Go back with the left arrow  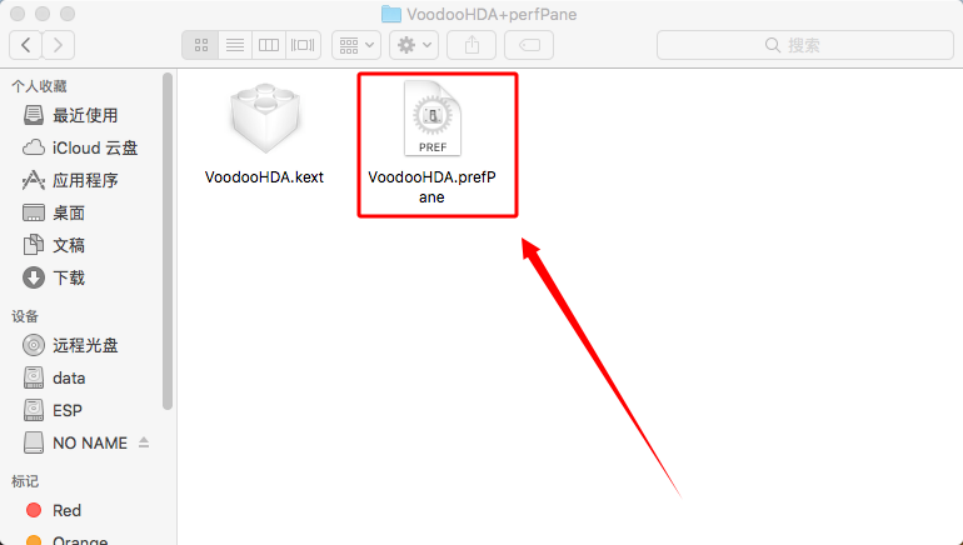coord(26,45)
